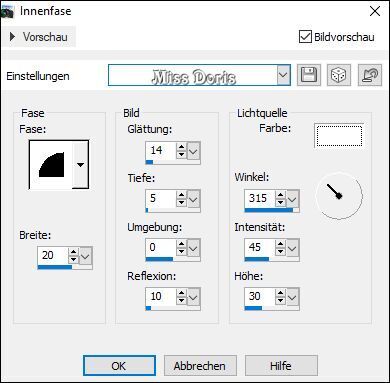Image resolution: width=390 pixels, height=383 pixels.
Task: Reset settings to default with arrow icon
Action: 370,75
